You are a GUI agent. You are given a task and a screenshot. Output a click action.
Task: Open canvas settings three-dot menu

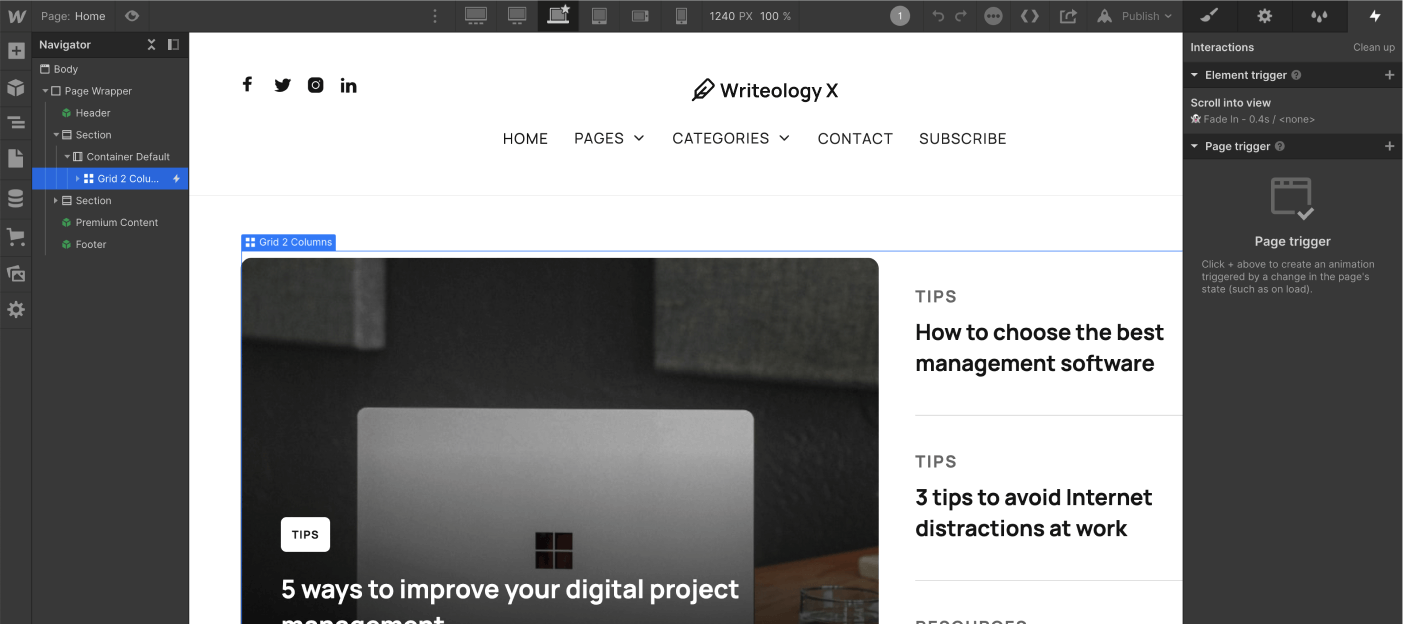pos(434,16)
